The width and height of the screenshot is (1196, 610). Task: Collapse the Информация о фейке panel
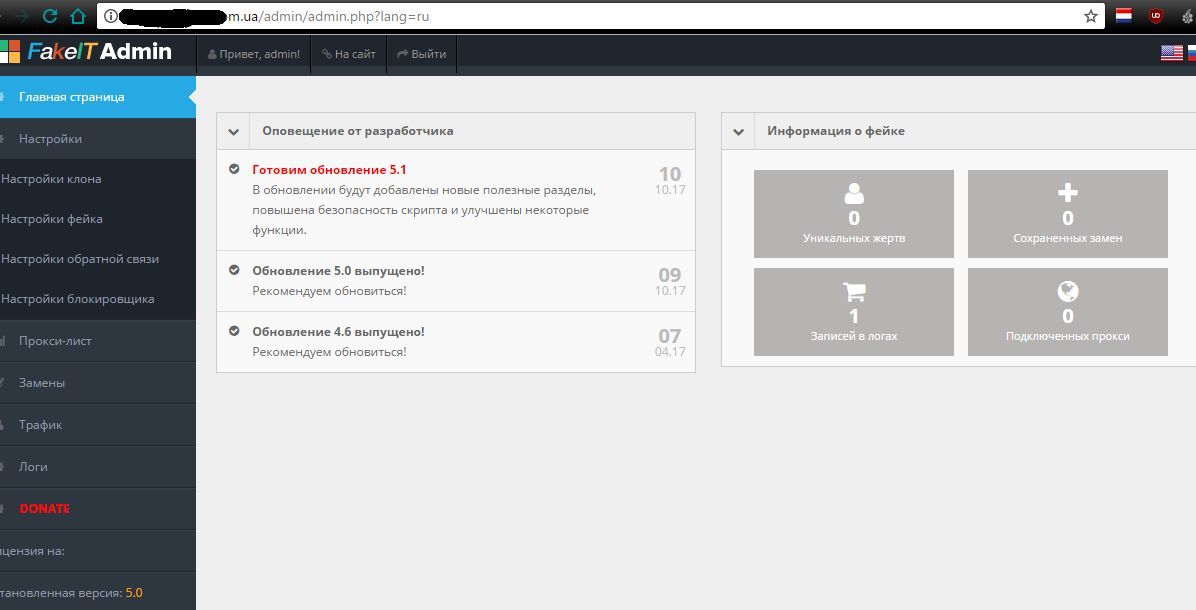point(738,132)
